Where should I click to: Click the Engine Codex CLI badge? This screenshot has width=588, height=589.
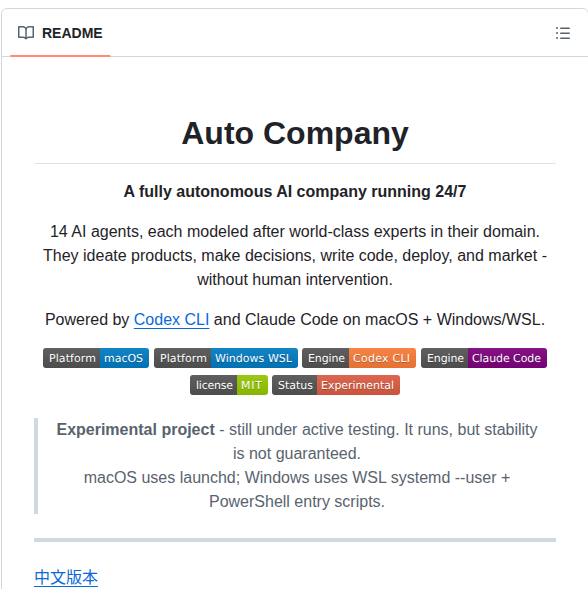(359, 358)
